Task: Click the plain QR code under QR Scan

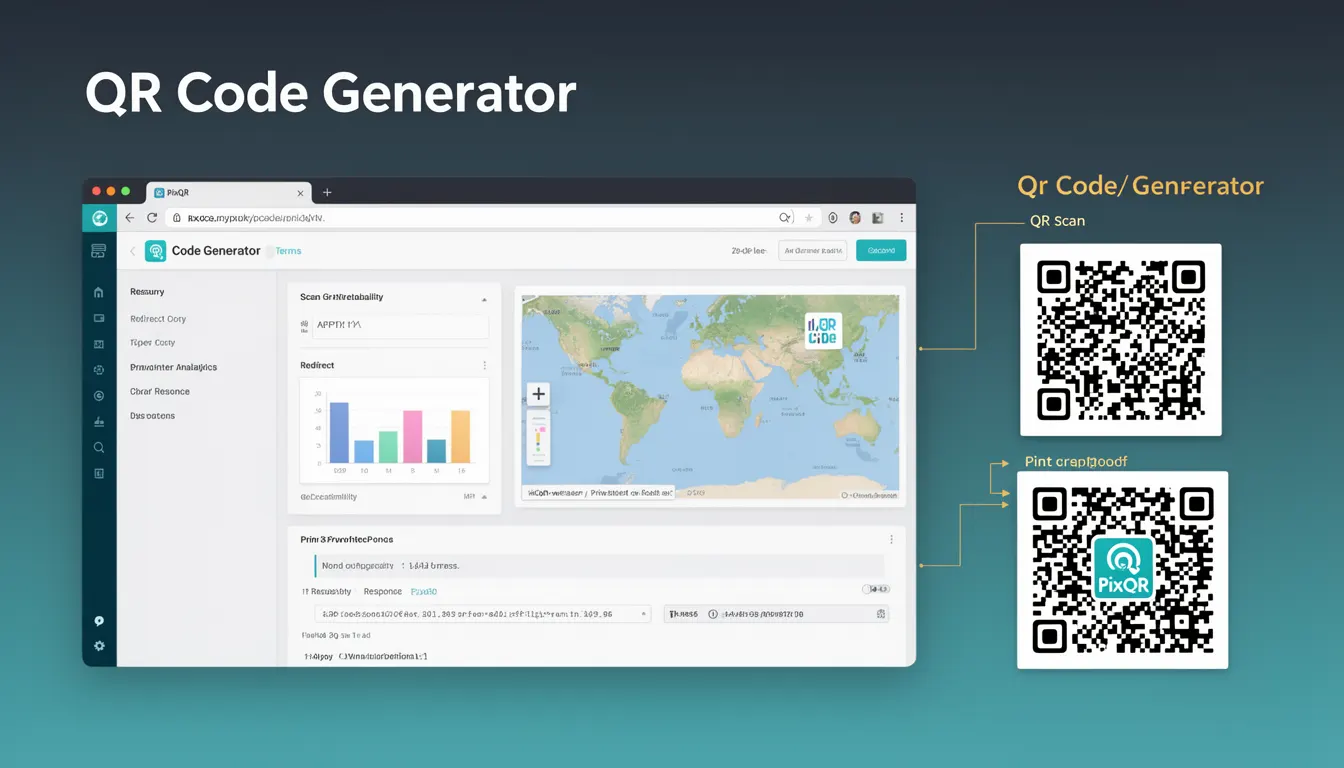Action: (1121, 340)
